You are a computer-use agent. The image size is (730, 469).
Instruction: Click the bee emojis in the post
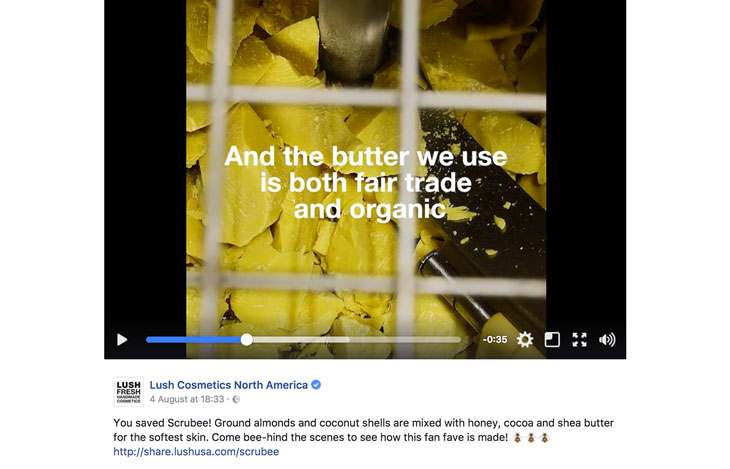pos(531,437)
